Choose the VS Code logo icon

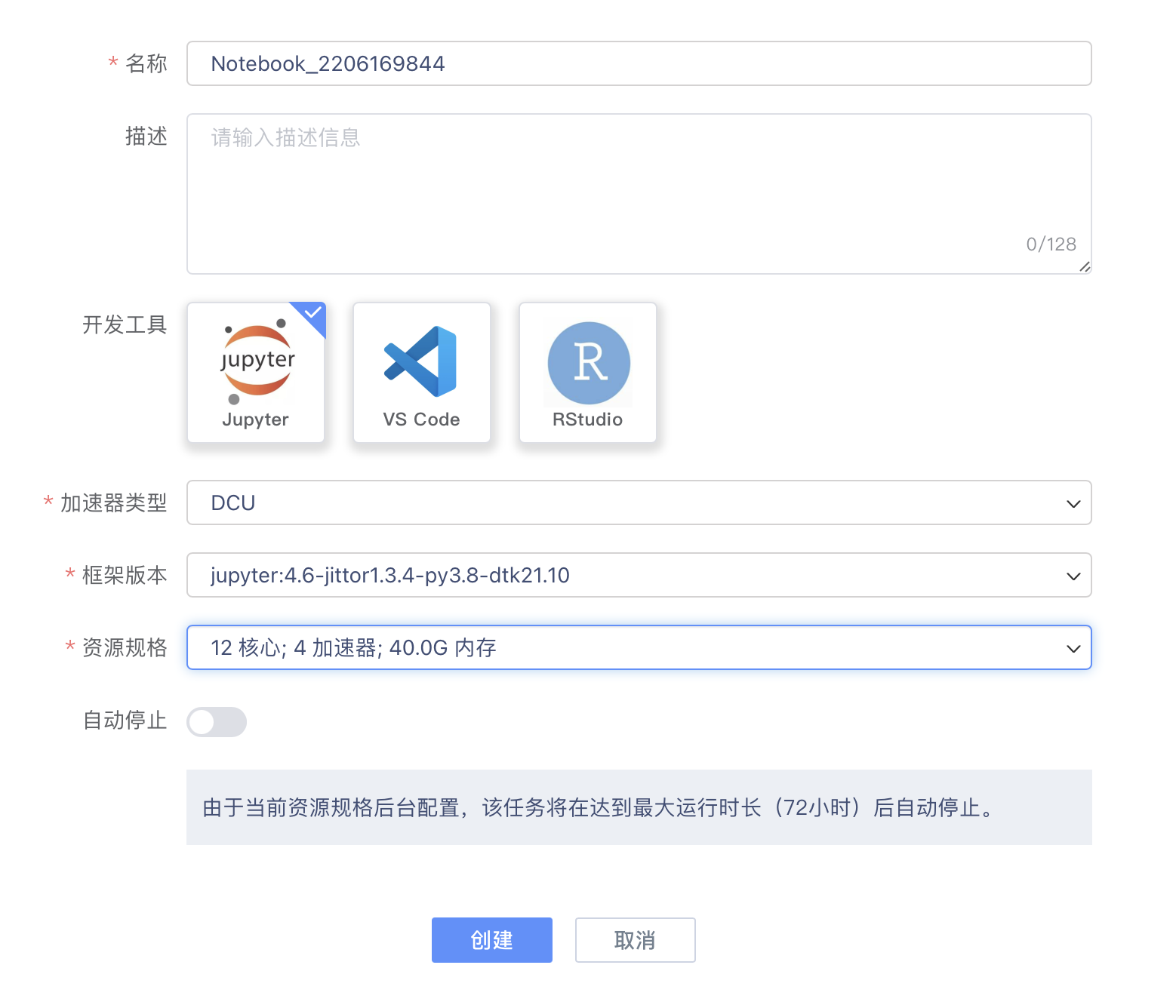pos(421,361)
